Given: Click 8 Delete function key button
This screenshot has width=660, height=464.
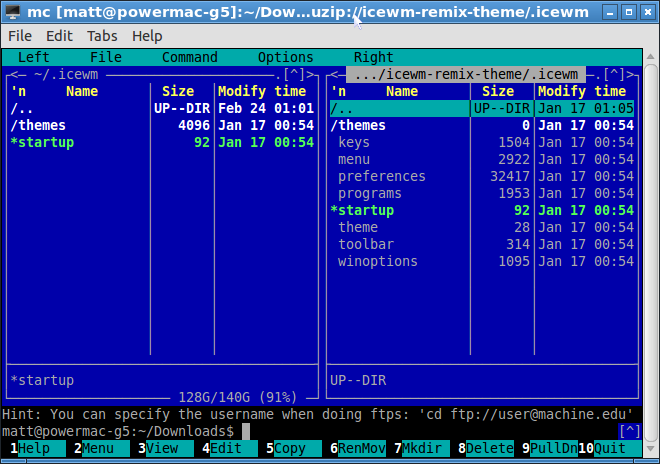Looking at the screenshot, I should tap(485, 448).
